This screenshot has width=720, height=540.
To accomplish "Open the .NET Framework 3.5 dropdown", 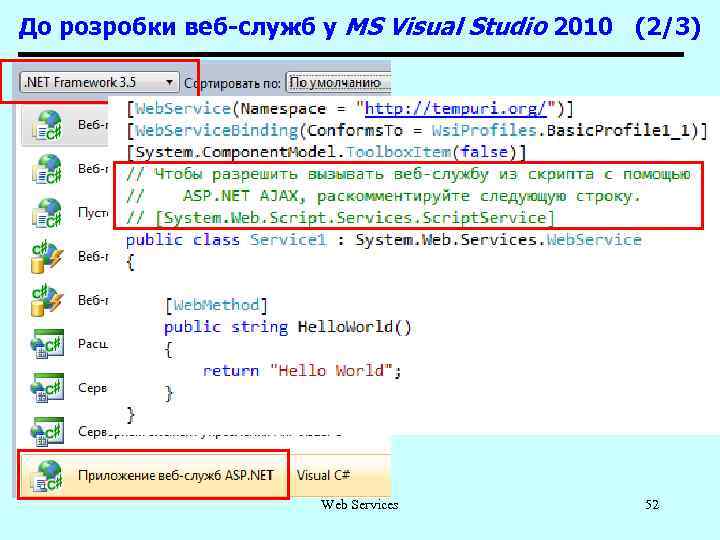I will tap(99, 83).
